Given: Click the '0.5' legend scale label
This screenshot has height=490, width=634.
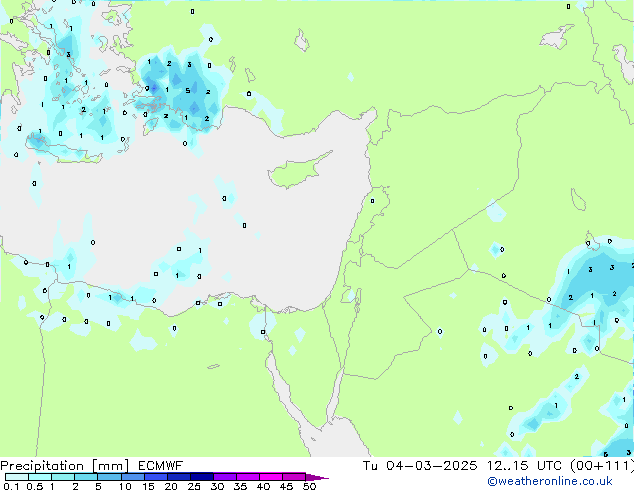Looking at the screenshot, I should click(35, 486).
